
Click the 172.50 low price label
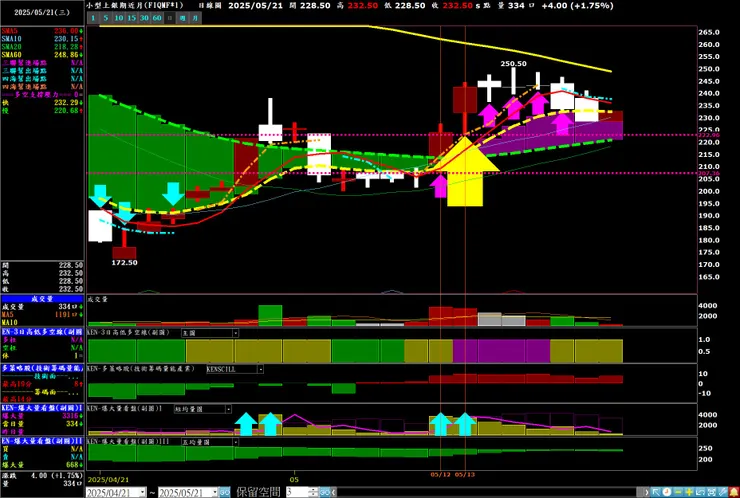point(124,262)
